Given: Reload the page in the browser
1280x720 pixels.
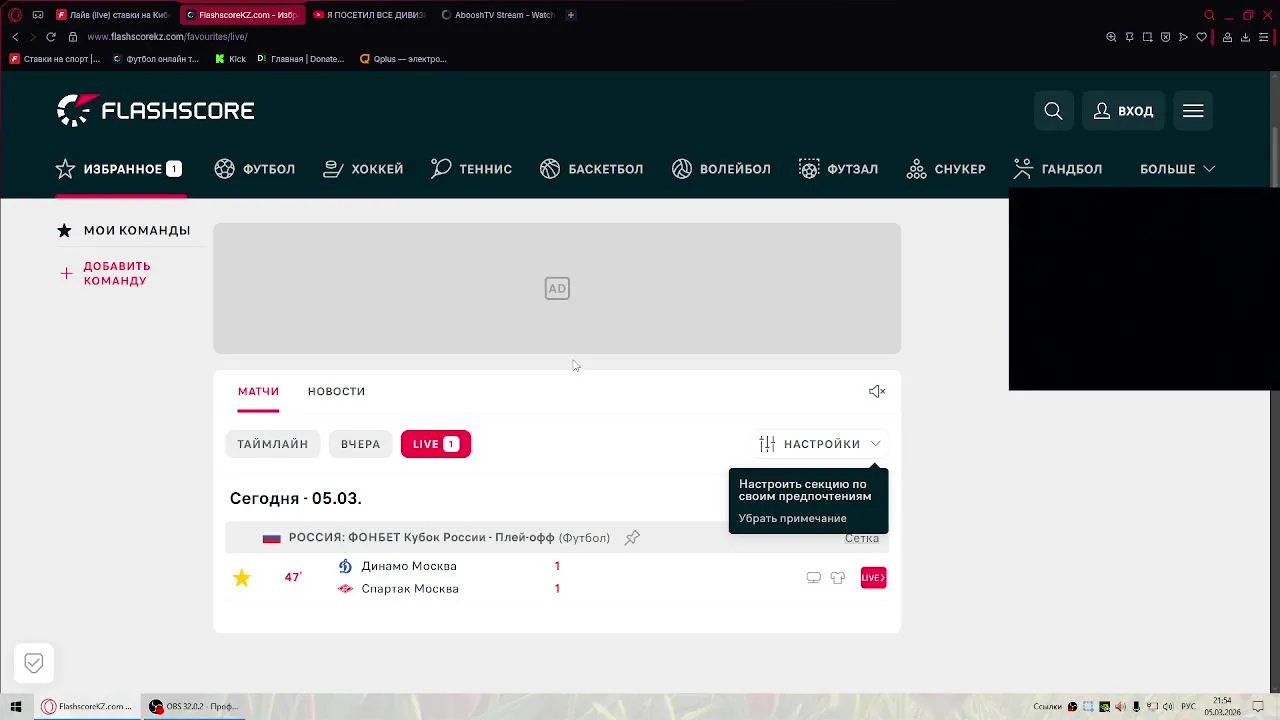Looking at the screenshot, I should pos(50,37).
